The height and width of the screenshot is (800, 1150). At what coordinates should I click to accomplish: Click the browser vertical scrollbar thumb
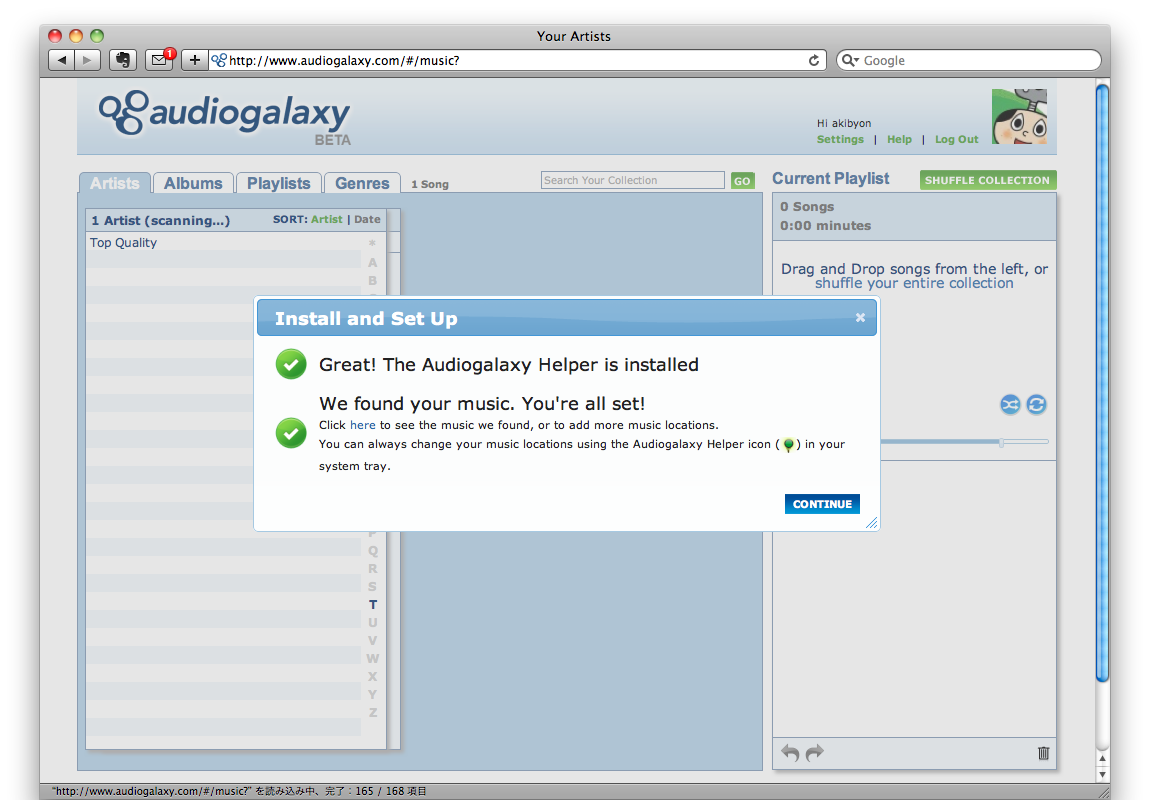[x=1102, y=384]
